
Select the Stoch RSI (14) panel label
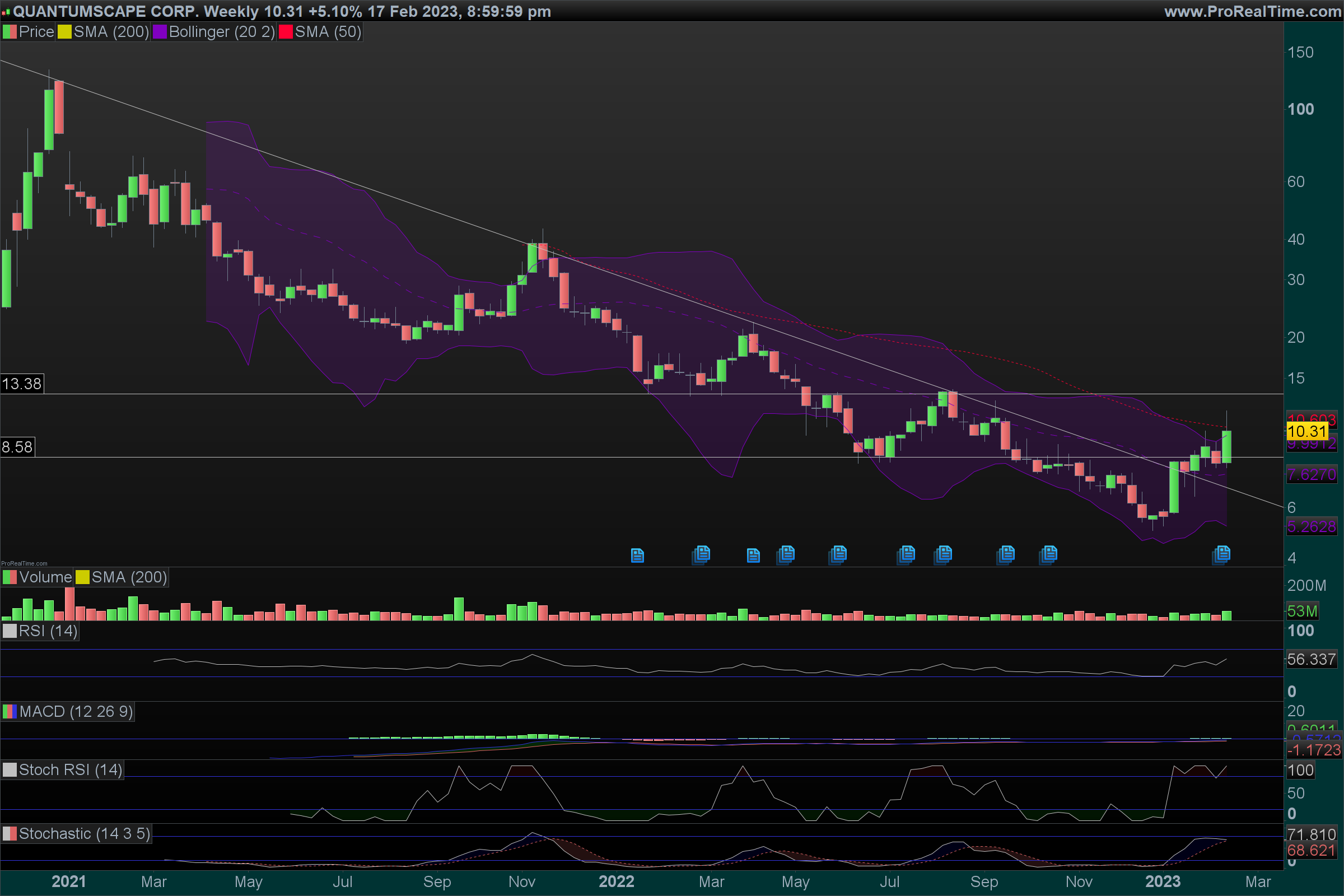[x=71, y=769]
